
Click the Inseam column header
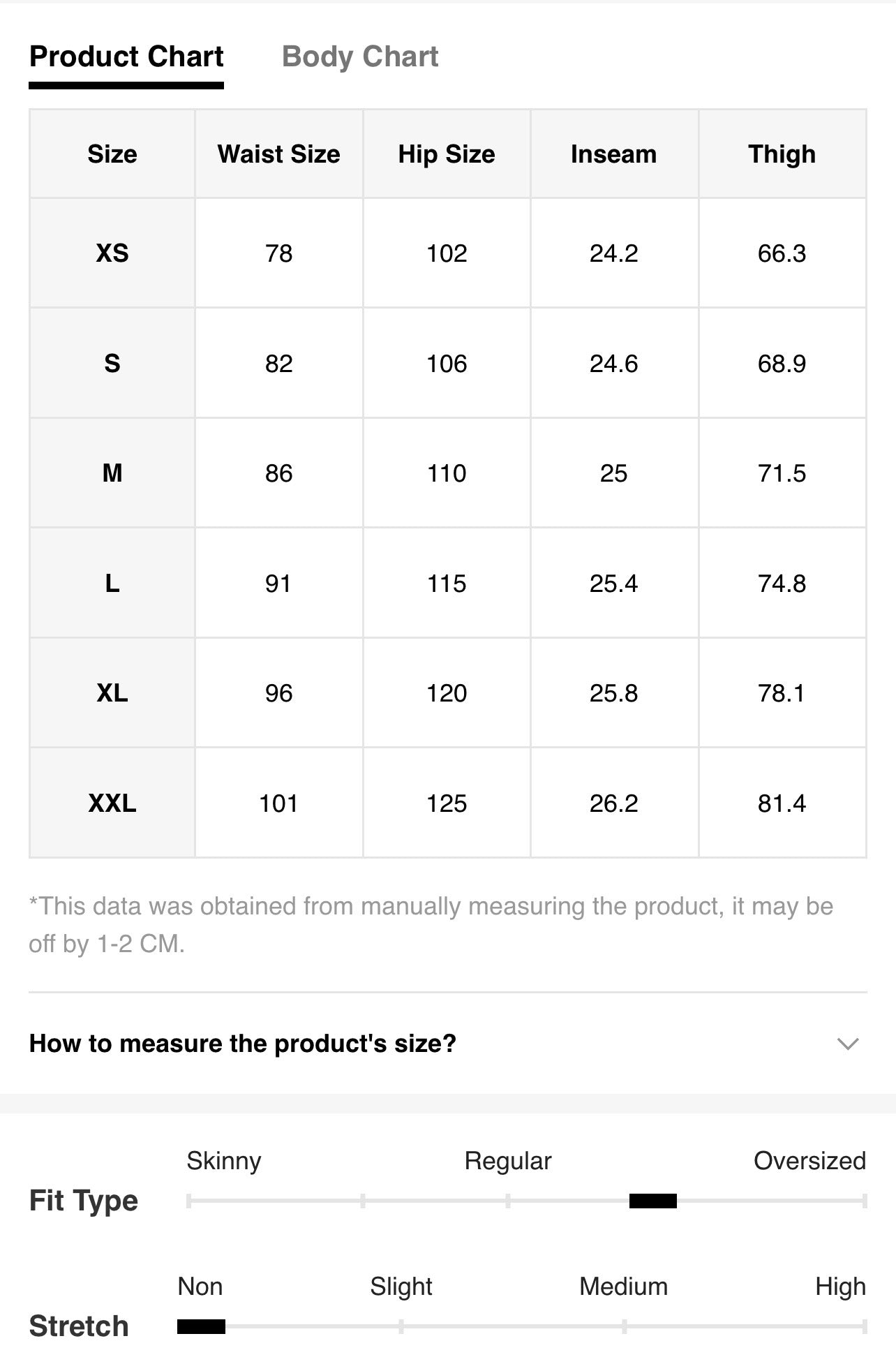coord(614,154)
